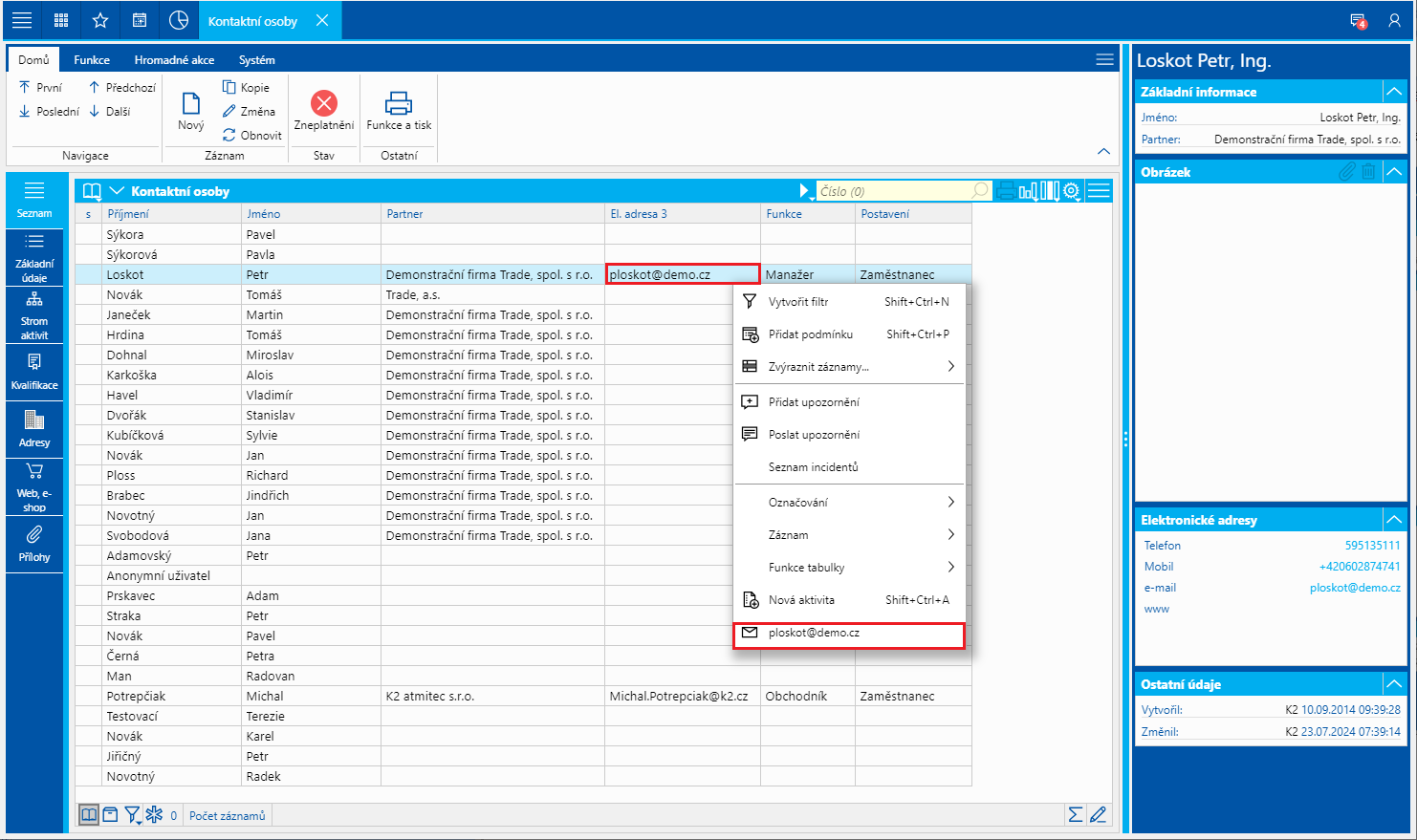Image resolution: width=1417 pixels, height=840 pixels.
Task: Open the filter funnel dropdown in status bar
Action: tap(133, 815)
